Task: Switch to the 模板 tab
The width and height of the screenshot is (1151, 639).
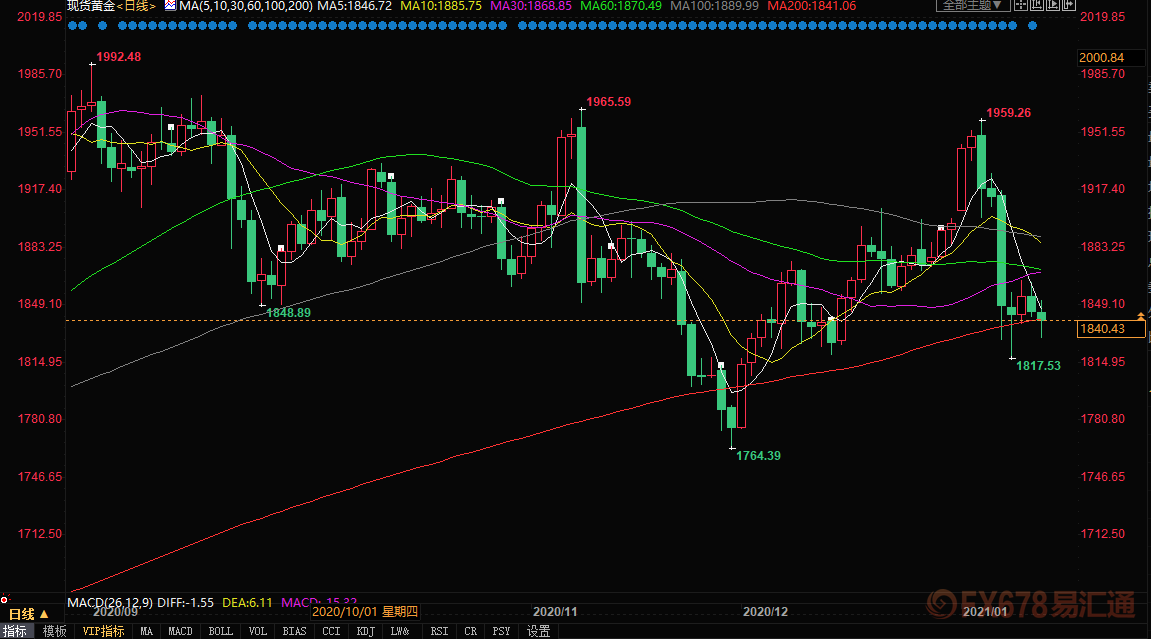Action: tap(54, 631)
